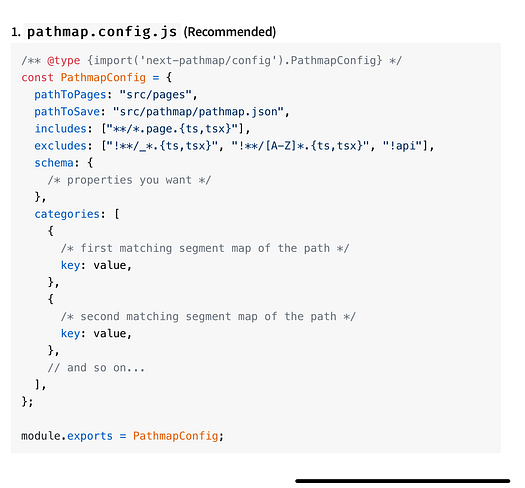
Task: Click the '// and so on...' comment
Action: pos(96,368)
